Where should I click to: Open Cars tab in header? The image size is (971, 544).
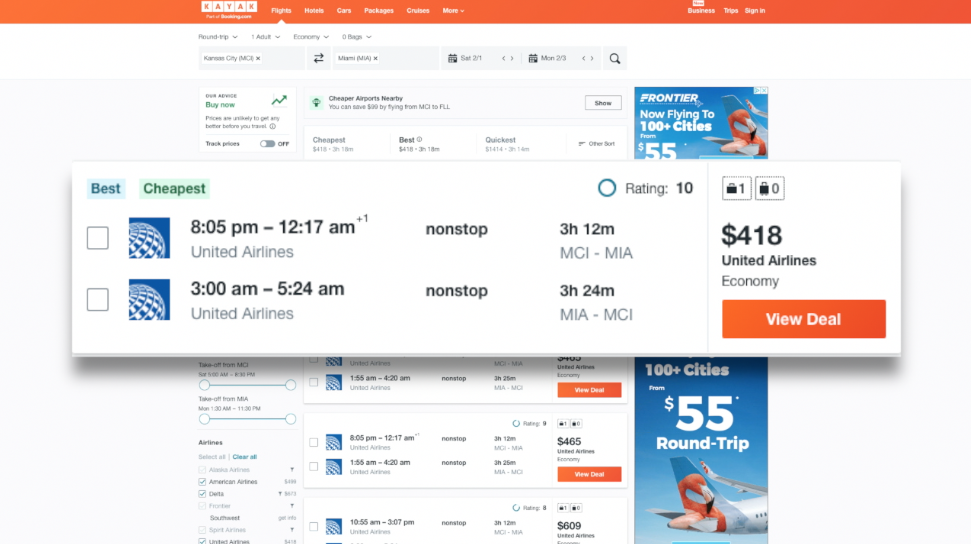click(344, 11)
